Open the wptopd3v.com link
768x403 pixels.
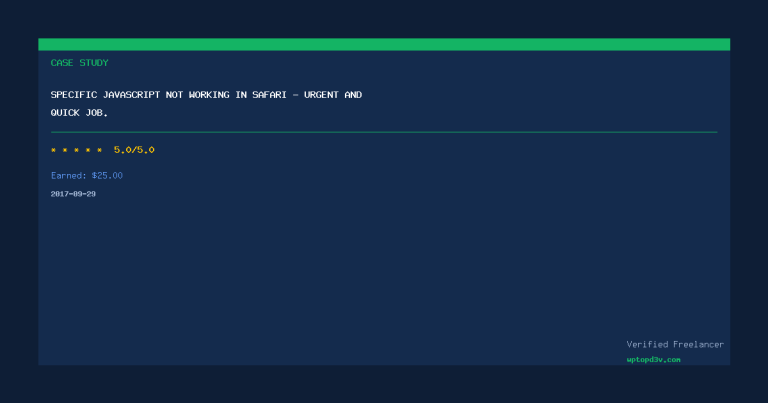pos(653,359)
